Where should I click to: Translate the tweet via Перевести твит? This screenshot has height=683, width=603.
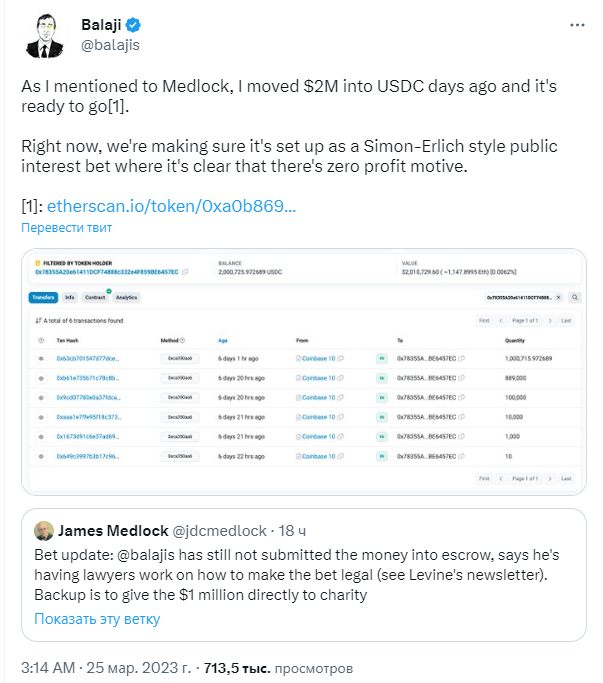[x=67, y=227]
